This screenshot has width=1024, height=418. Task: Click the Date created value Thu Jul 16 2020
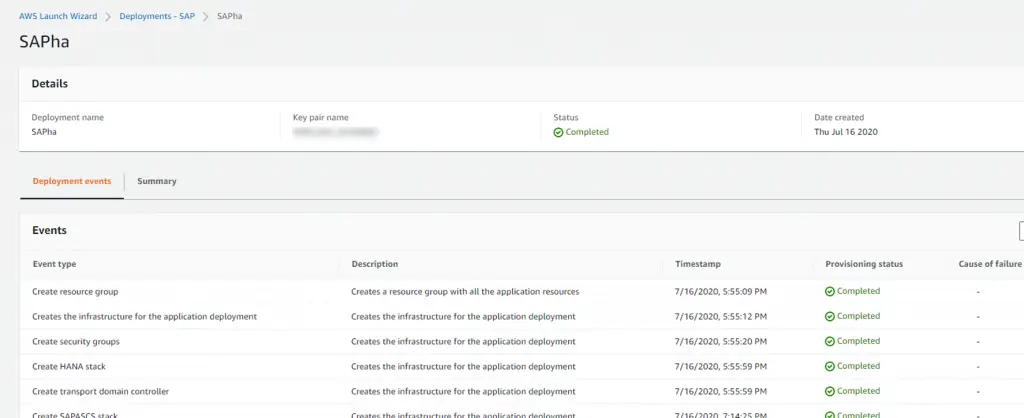pos(846,132)
